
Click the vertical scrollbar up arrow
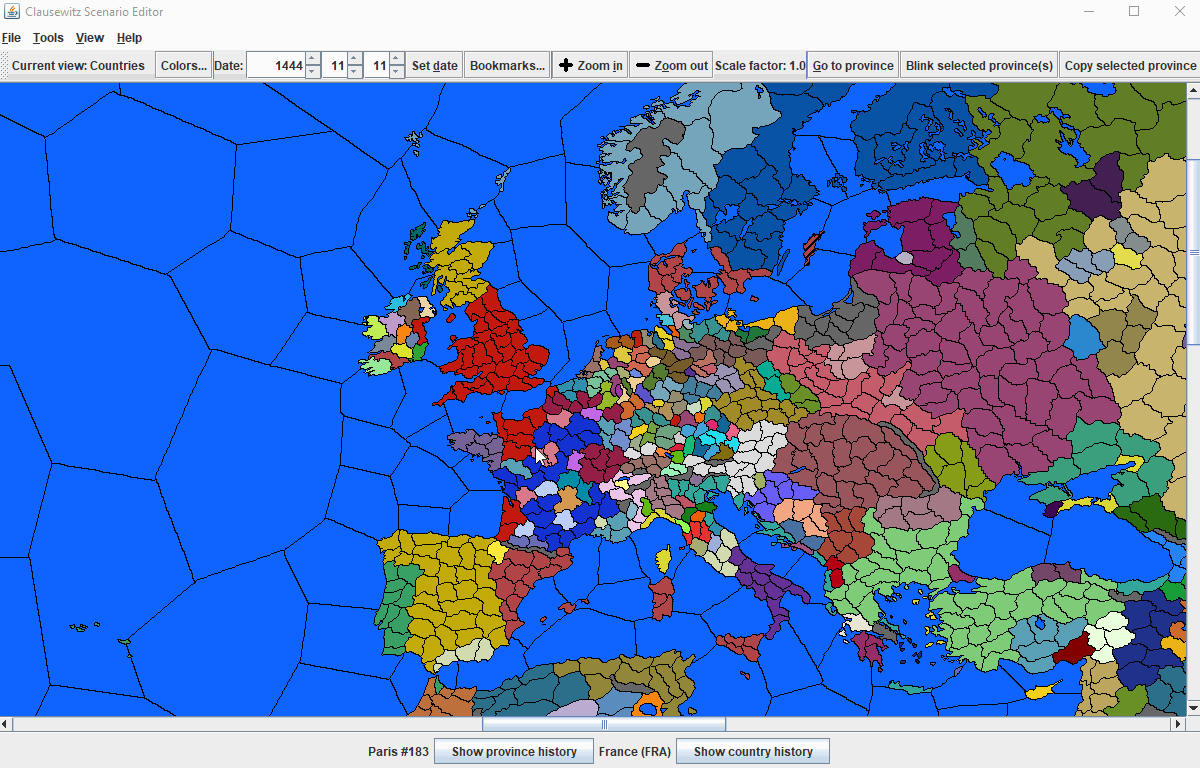(1193, 91)
